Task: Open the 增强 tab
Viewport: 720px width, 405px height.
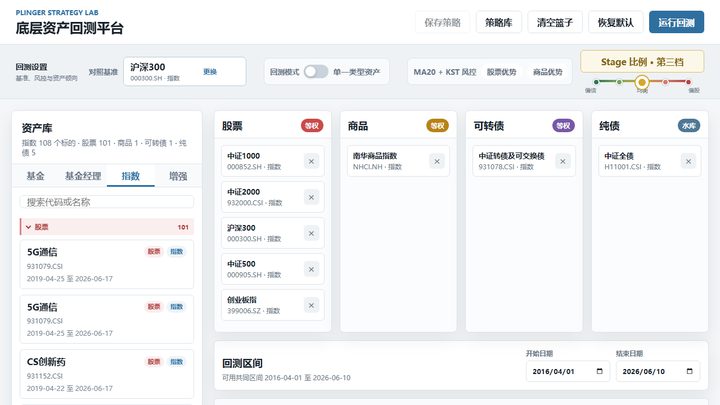Action: (x=178, y=176)
